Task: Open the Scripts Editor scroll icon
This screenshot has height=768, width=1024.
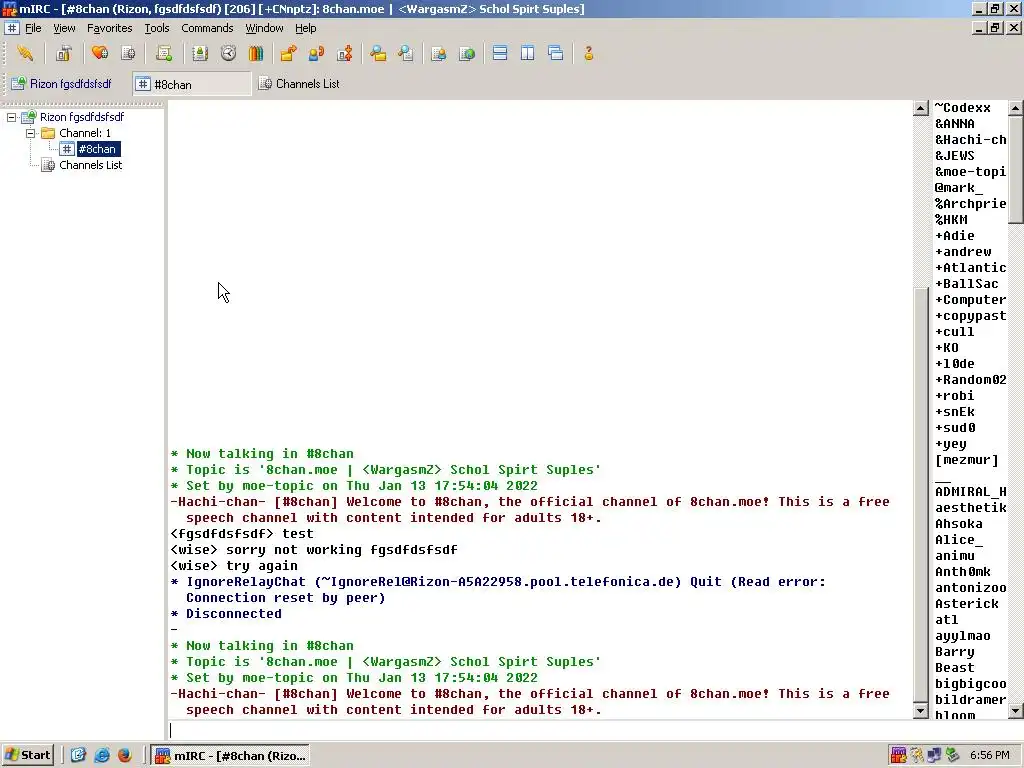Action: point(164,54)
